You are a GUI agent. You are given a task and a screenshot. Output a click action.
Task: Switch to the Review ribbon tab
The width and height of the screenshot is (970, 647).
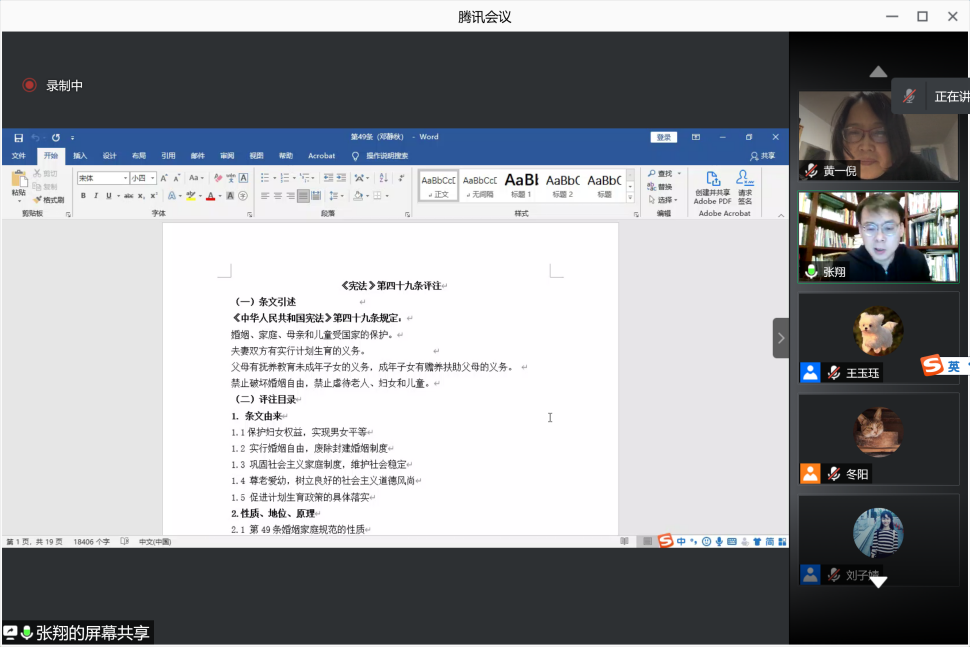point(227,156)
